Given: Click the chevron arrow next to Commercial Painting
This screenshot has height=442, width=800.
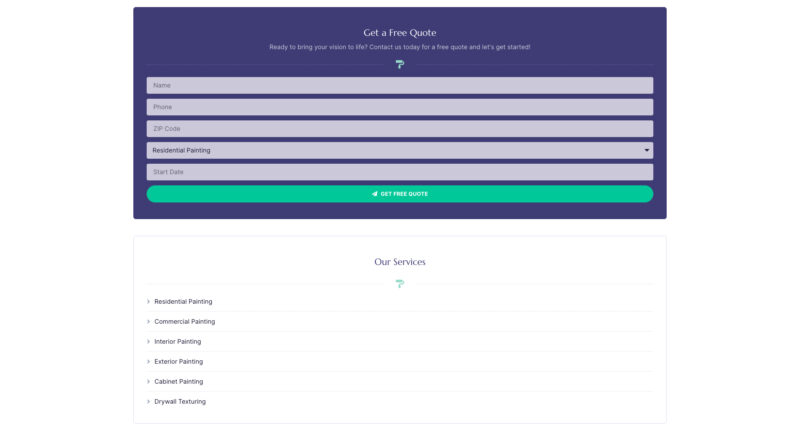Looking at the screenshot, I should click(148, 321).
